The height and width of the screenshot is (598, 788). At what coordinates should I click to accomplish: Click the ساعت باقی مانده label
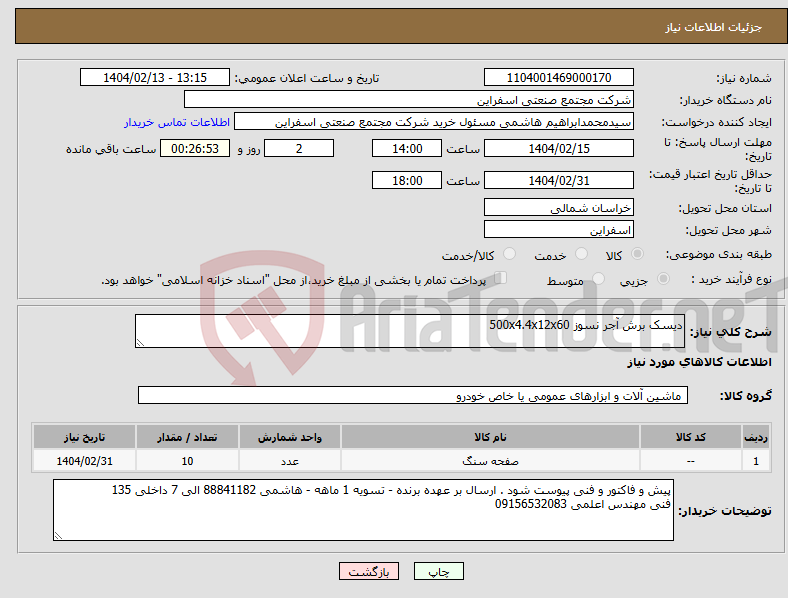pyautogui.click(x=111, y=149)
